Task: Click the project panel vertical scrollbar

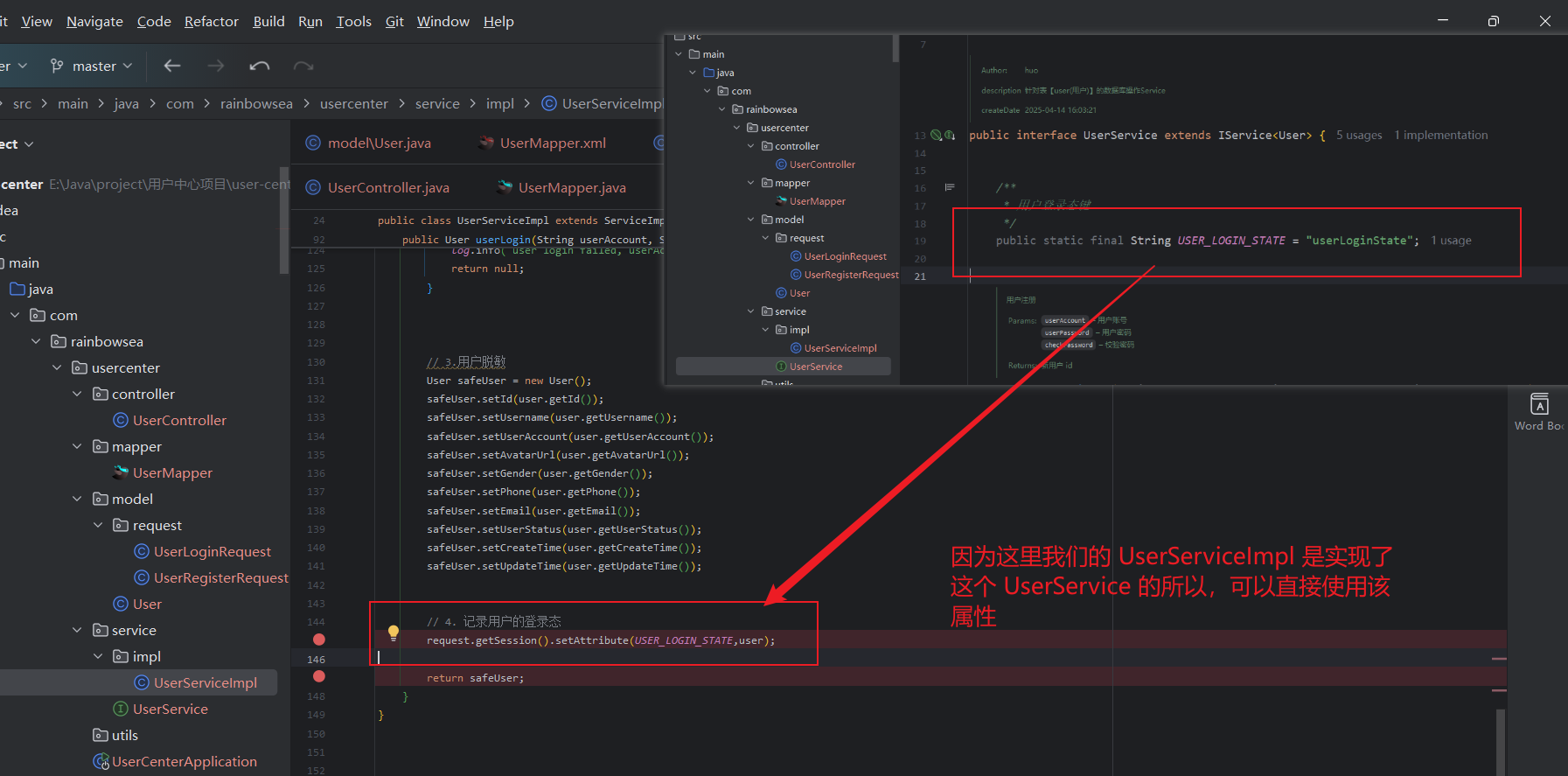Action: point(283,220)
